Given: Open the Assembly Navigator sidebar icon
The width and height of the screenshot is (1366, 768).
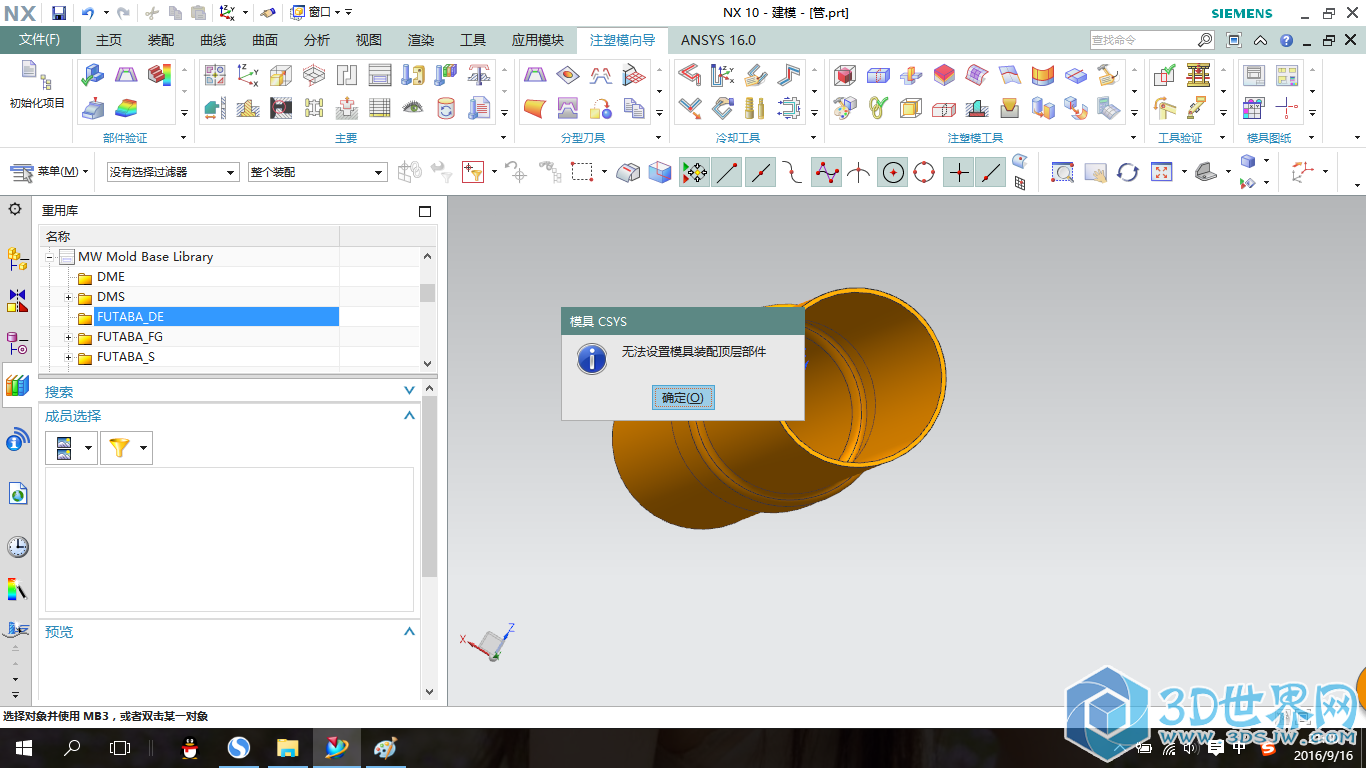Looking at the screenshot, I should [17, 260].
